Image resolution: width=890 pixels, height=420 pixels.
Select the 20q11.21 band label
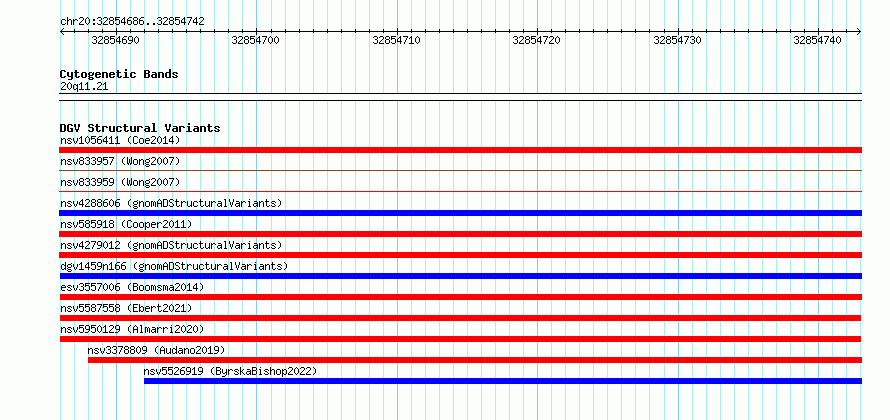click(x=84, y=87)
